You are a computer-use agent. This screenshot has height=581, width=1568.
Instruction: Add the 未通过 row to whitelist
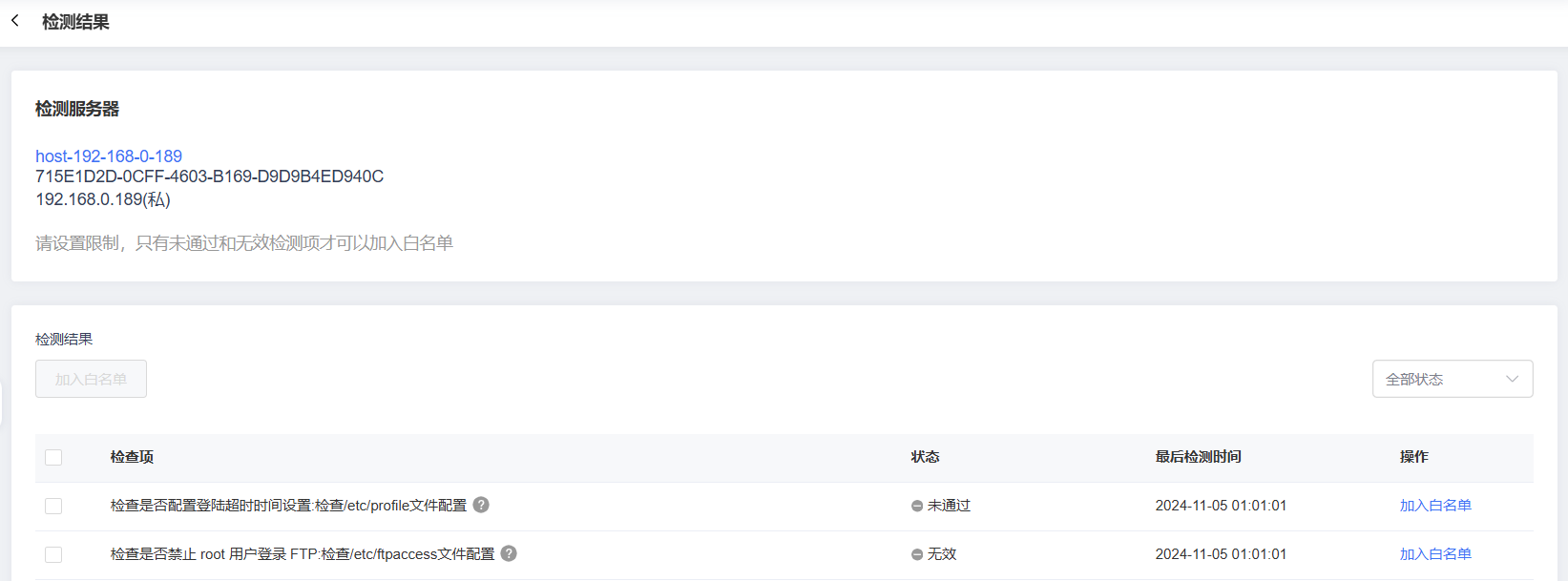[1435, 506]
